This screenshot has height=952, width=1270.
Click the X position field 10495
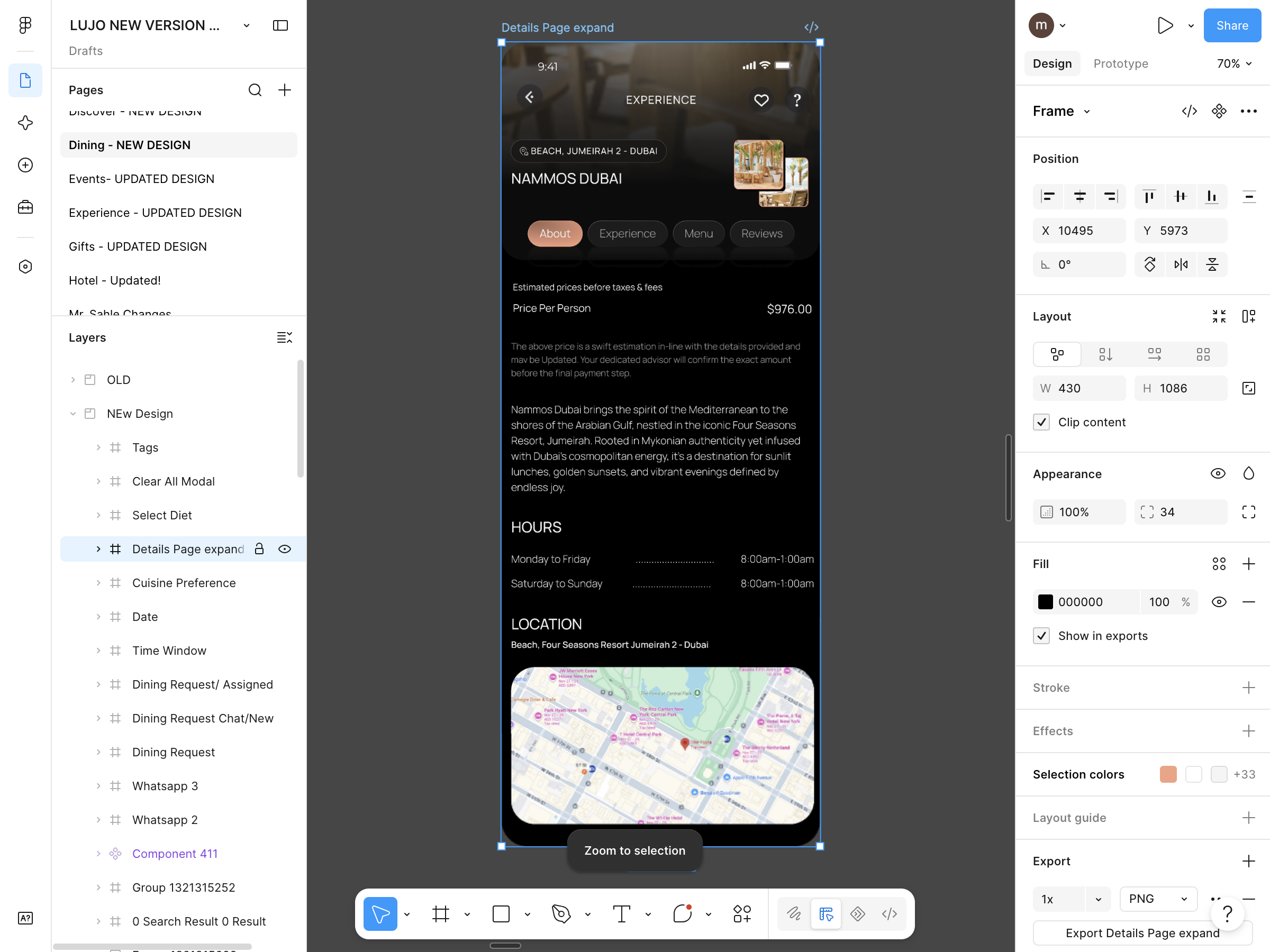(1079, 231)
